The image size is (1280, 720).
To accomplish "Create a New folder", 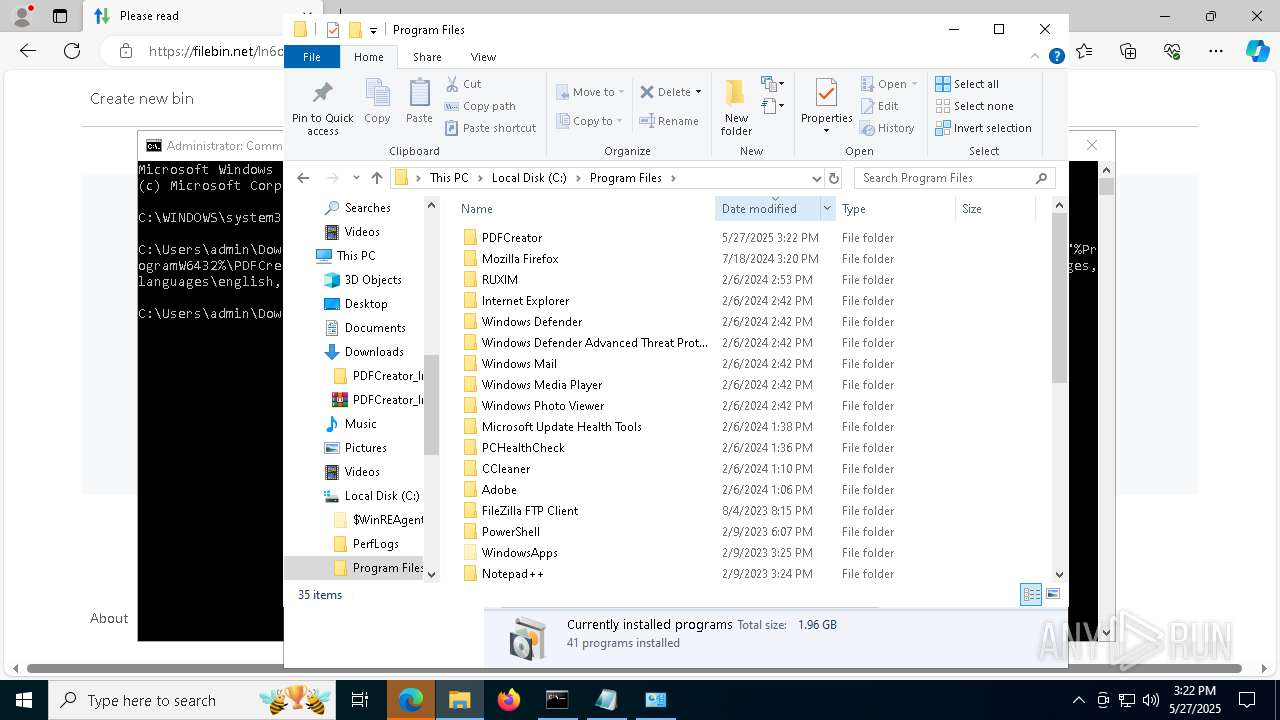I will click(736, 108).
